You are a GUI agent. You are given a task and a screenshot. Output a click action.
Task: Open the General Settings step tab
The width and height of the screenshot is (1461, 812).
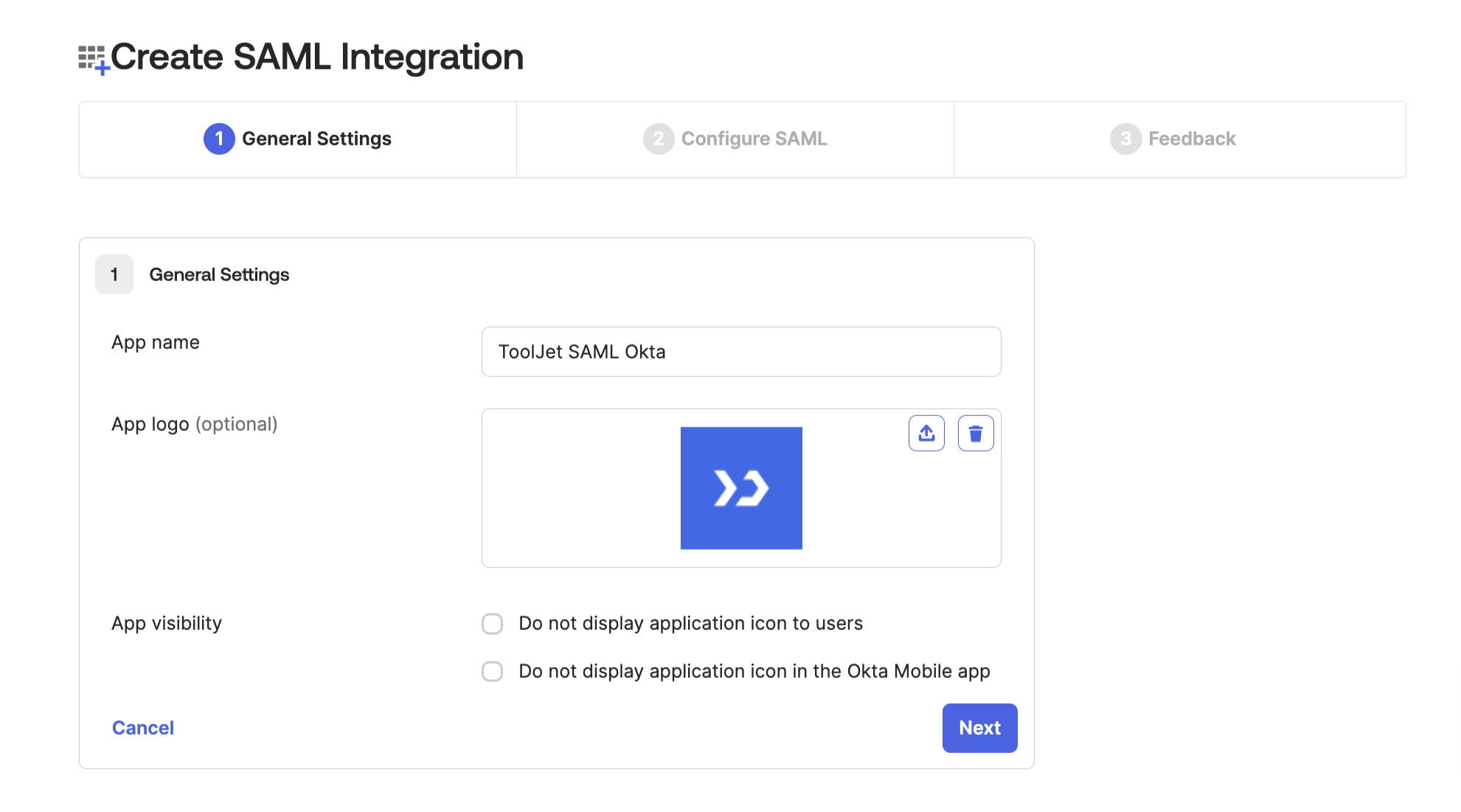(x=316, y=139)
